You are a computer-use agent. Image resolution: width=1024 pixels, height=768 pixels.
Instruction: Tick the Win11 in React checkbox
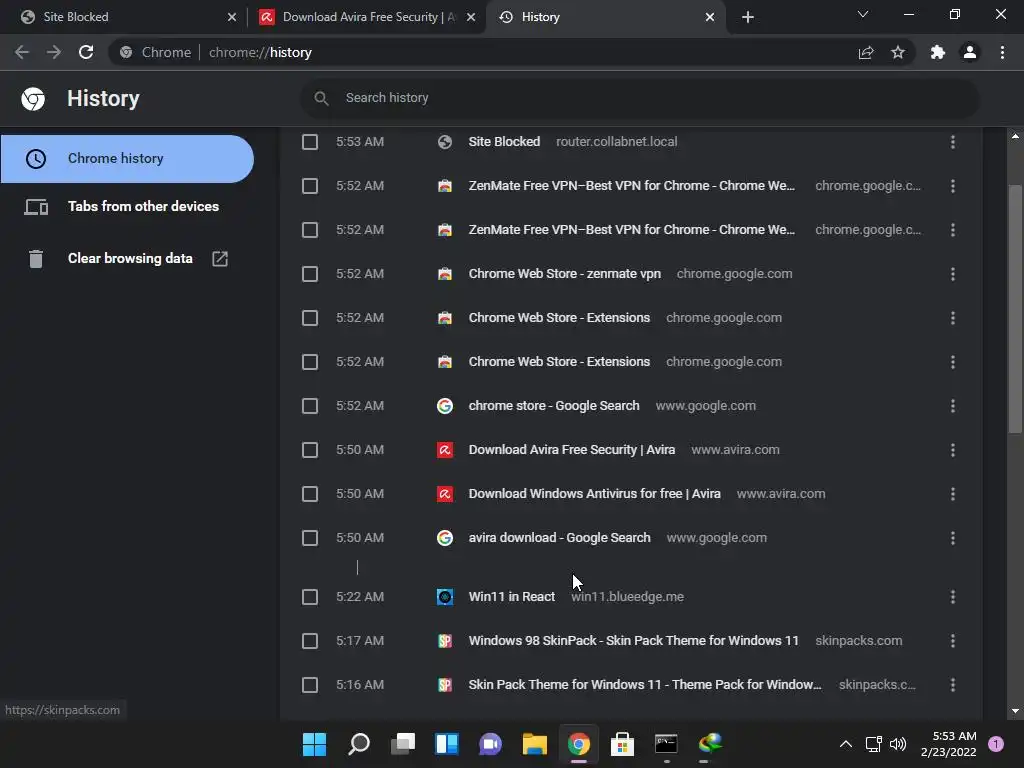310,597
